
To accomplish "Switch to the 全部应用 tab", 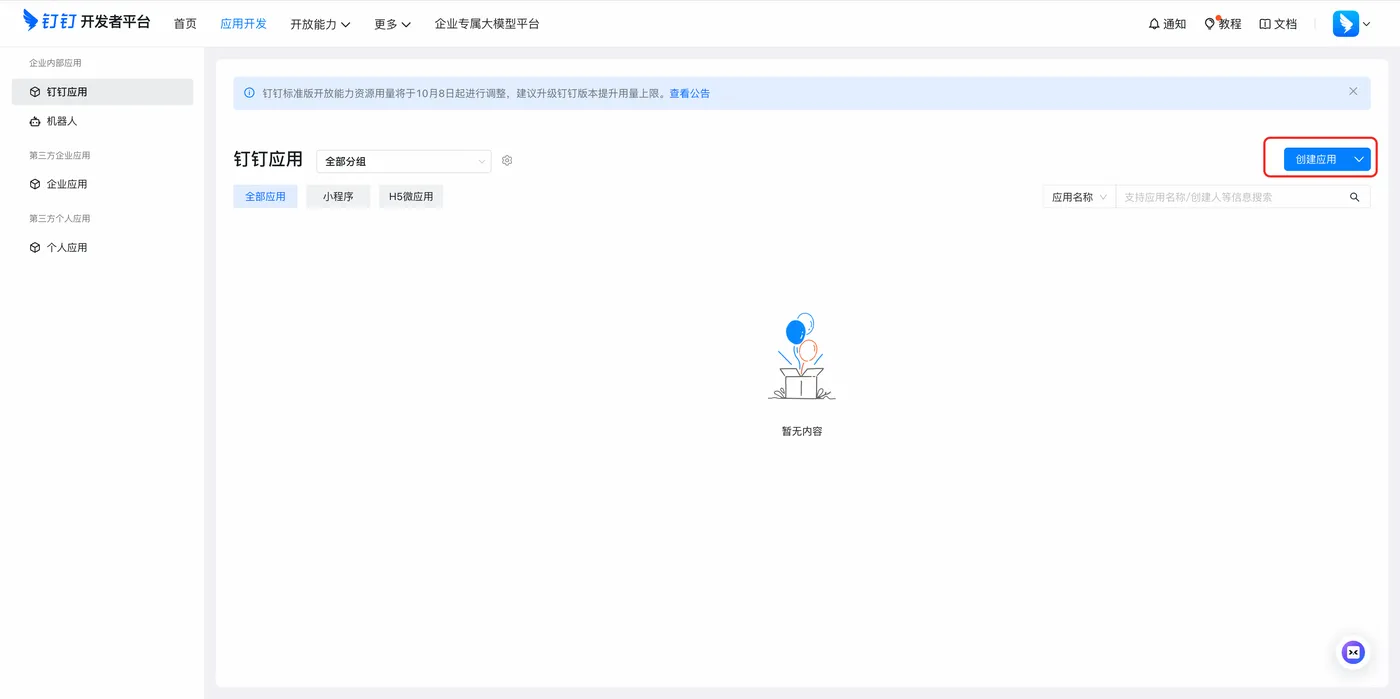I will [x=265, y=197].
